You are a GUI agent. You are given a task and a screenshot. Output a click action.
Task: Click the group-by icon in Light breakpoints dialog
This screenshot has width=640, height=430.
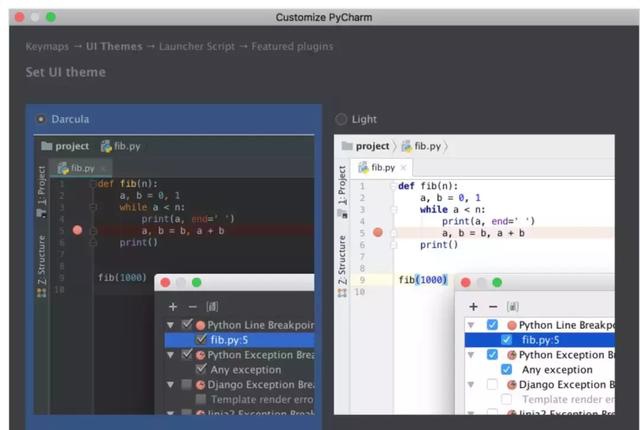click(x=513, y=307)
